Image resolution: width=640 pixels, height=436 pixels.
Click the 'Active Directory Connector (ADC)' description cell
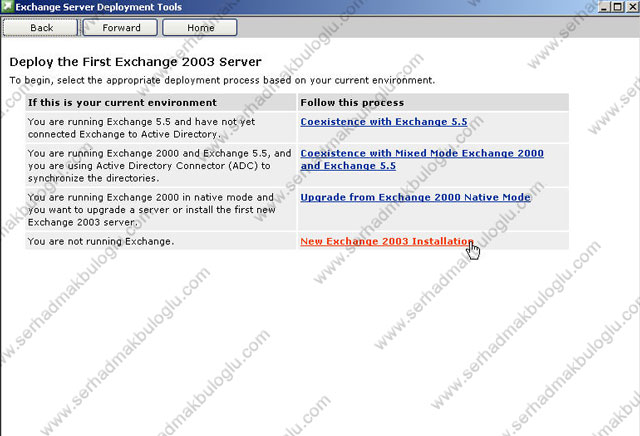(160, 165)
